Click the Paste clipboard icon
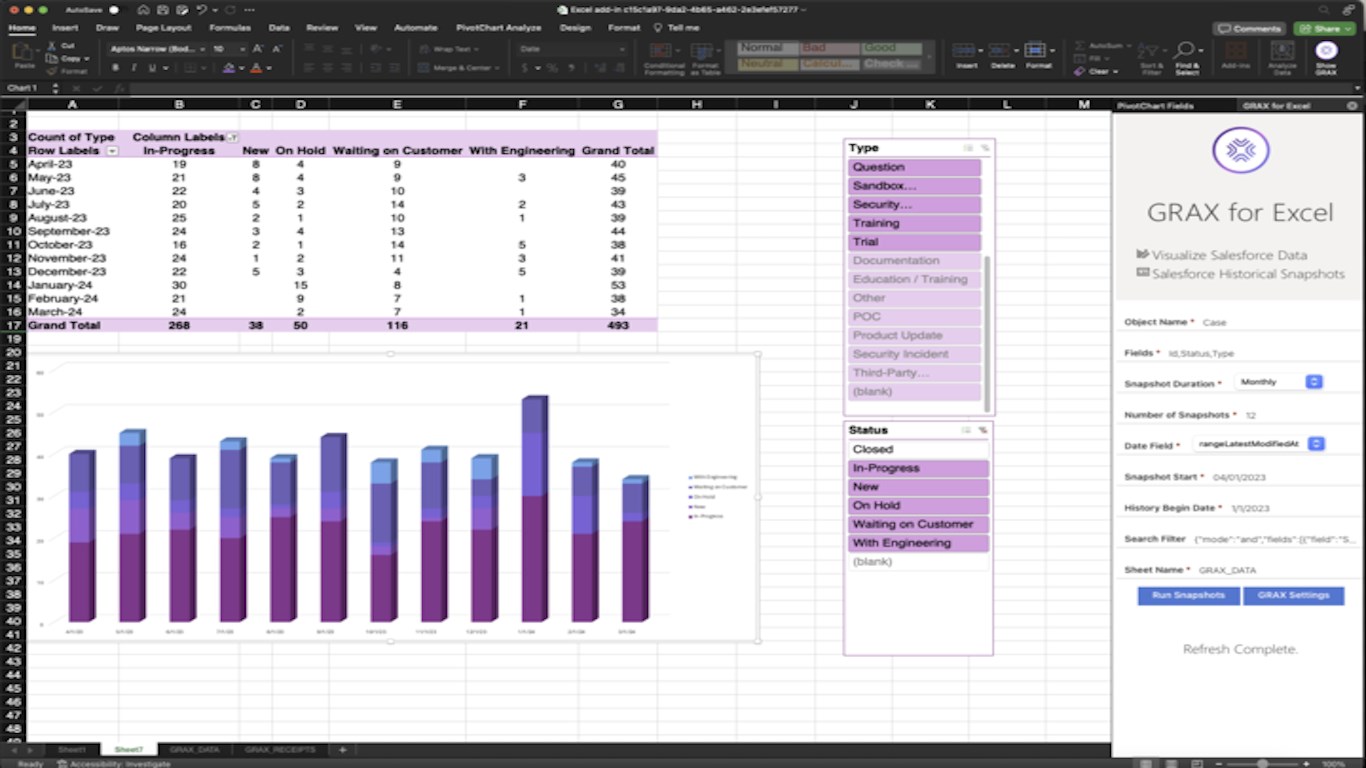This screenshot has width=1366, height=768. [x=24, y=53]
